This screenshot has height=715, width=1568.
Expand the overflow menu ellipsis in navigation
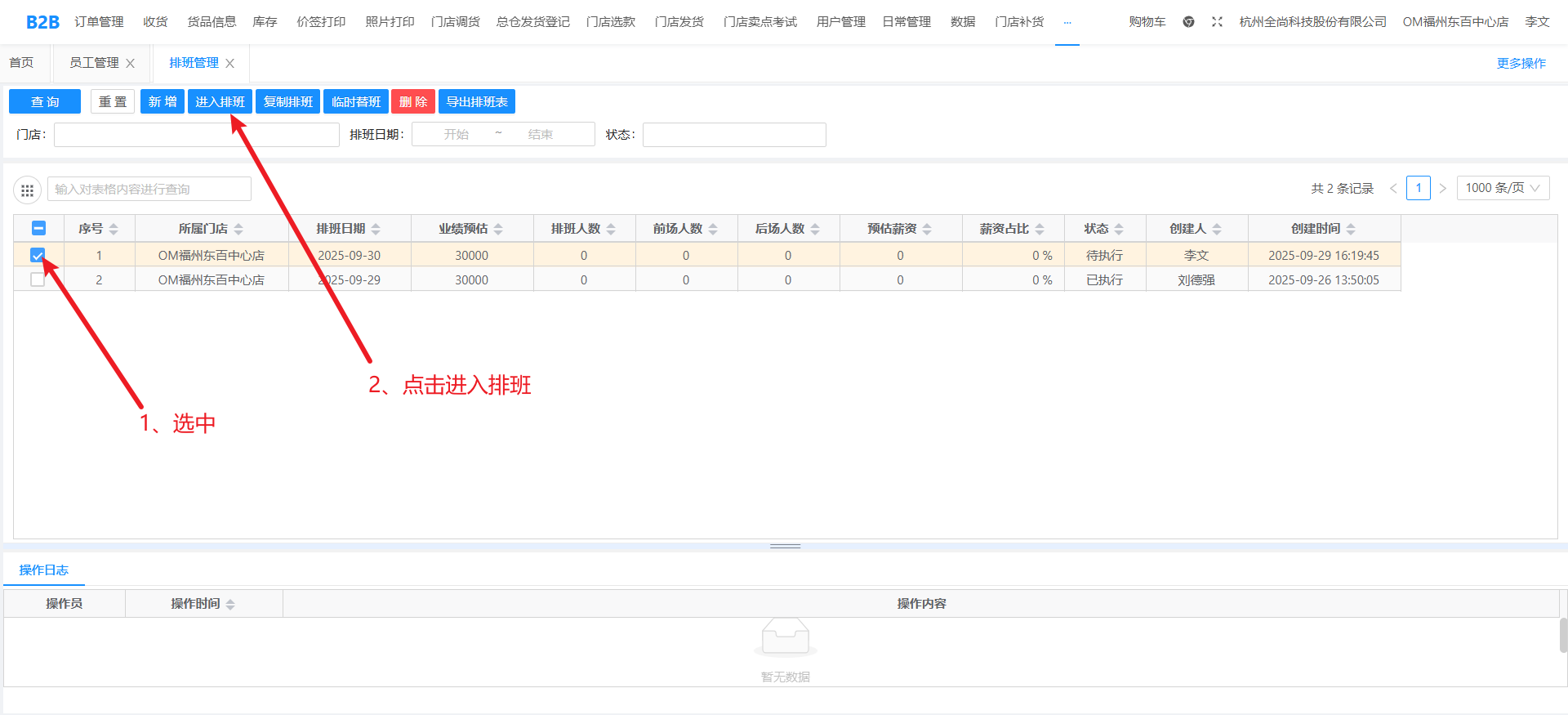(x=1067, y=22)
